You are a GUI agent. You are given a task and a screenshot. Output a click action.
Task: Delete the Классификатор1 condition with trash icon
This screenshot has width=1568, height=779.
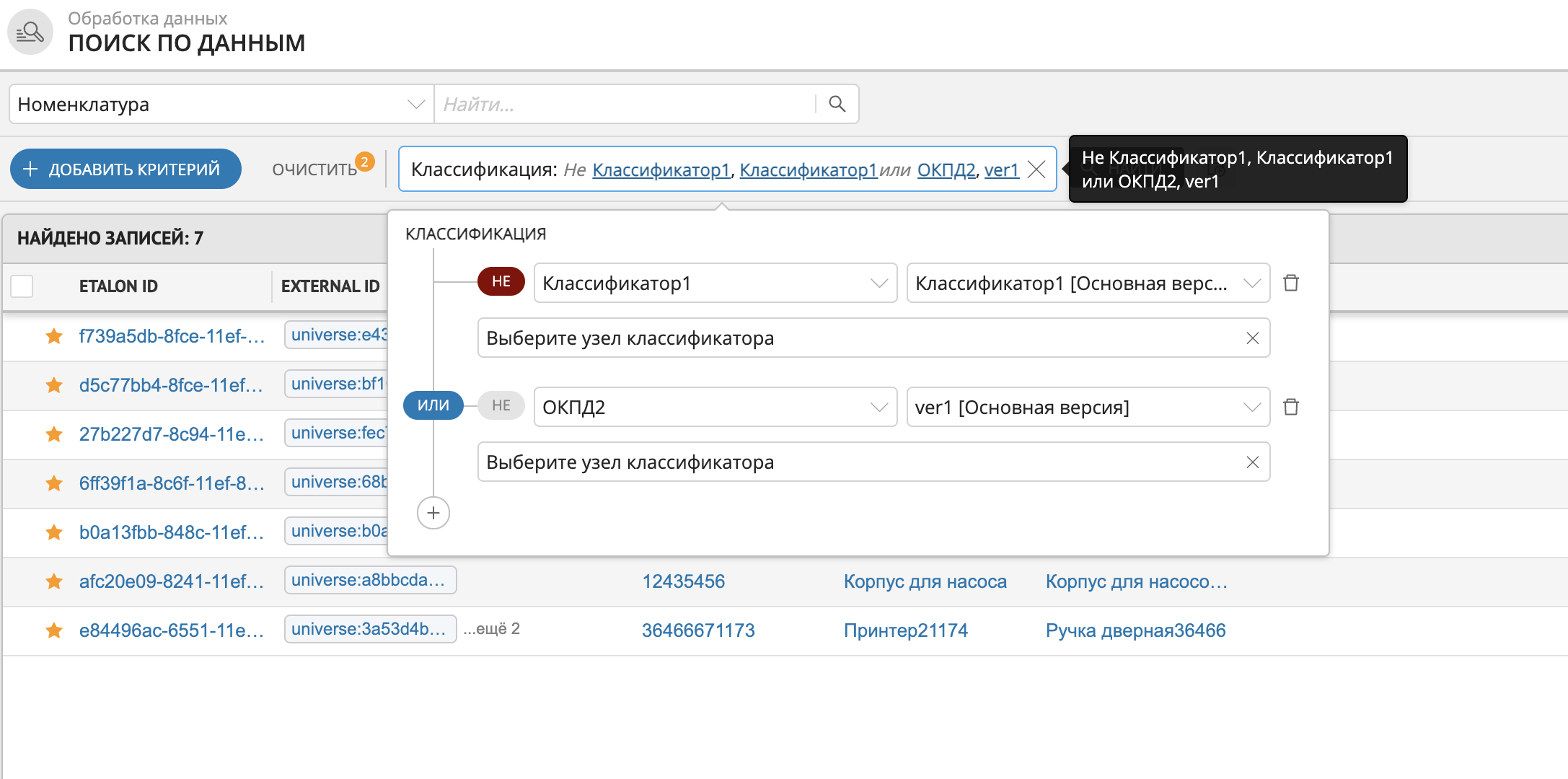[x=1291, y=283]
